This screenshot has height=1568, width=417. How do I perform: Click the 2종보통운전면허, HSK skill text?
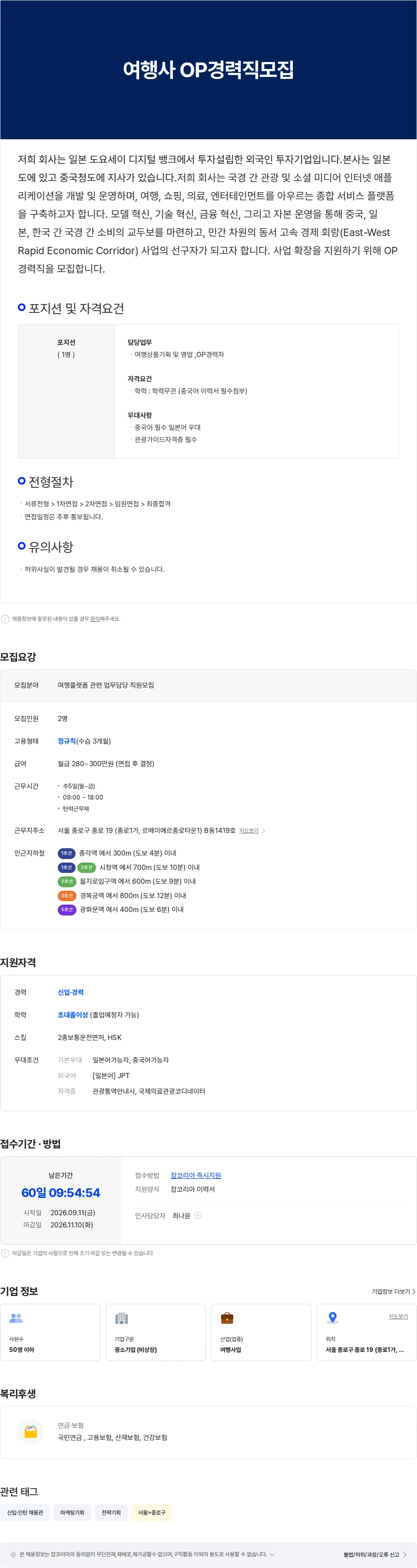pos(89,1037)
